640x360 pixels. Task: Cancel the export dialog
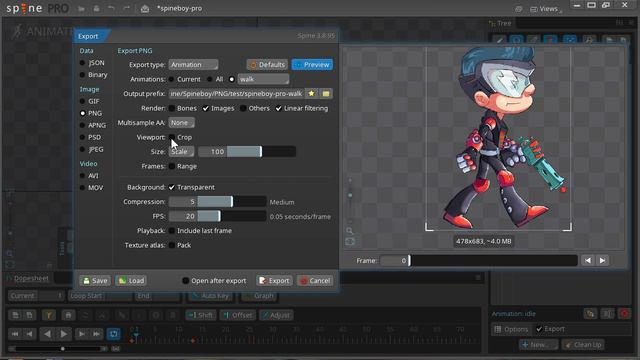pos(315,281)
